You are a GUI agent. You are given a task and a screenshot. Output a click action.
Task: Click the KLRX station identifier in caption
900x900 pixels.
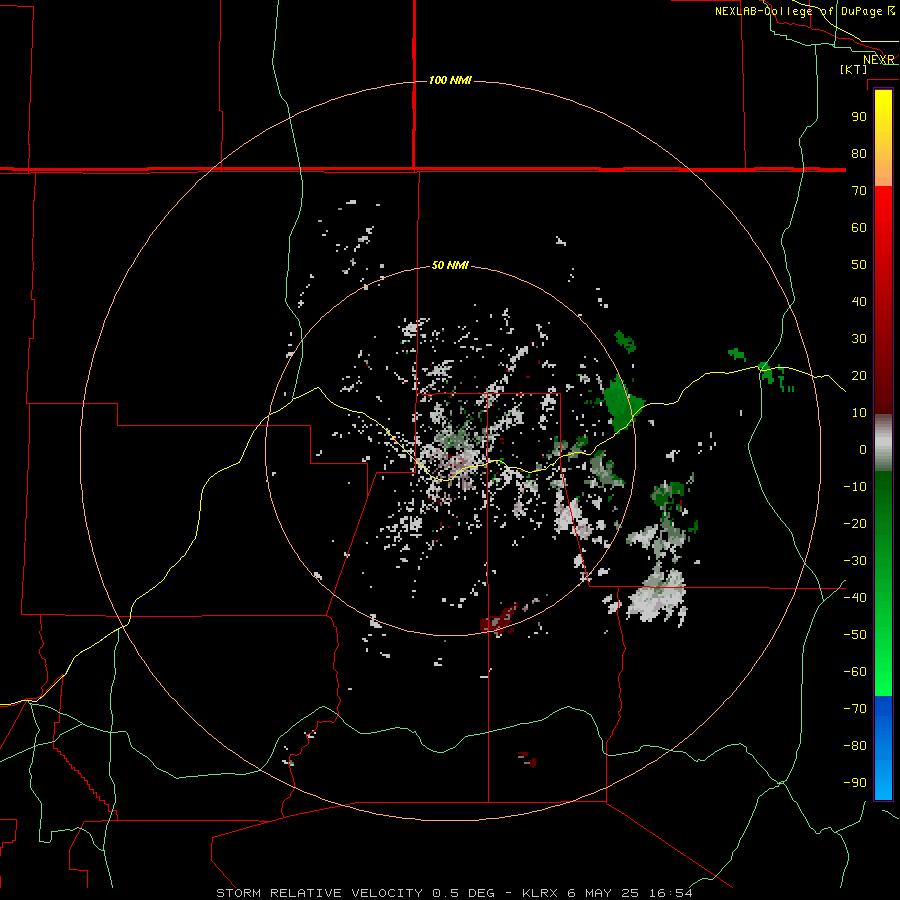[542, 893]
